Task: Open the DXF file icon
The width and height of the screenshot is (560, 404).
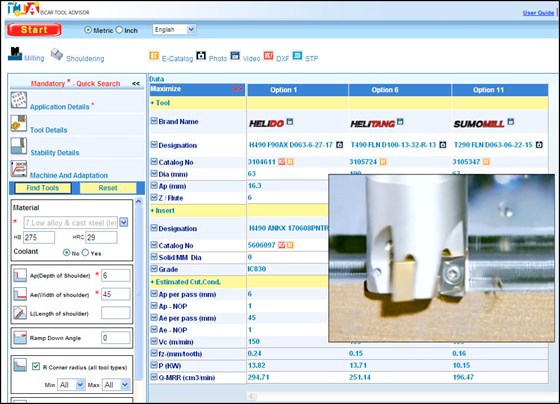Action: click(269, 56)
